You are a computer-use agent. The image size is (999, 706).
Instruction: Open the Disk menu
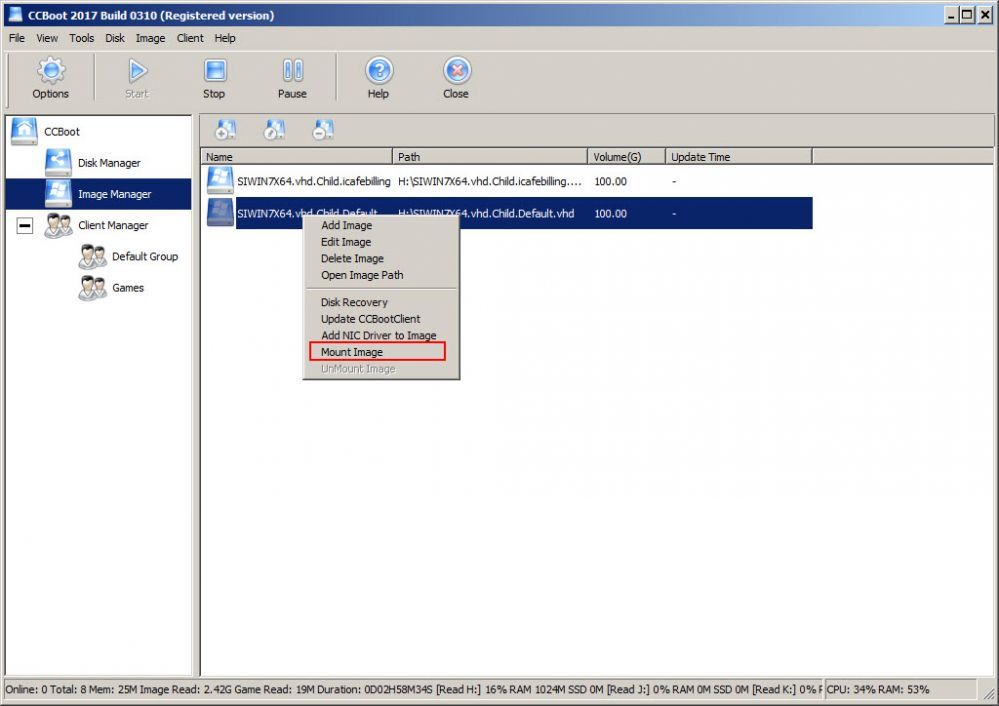tap(115, 38)
